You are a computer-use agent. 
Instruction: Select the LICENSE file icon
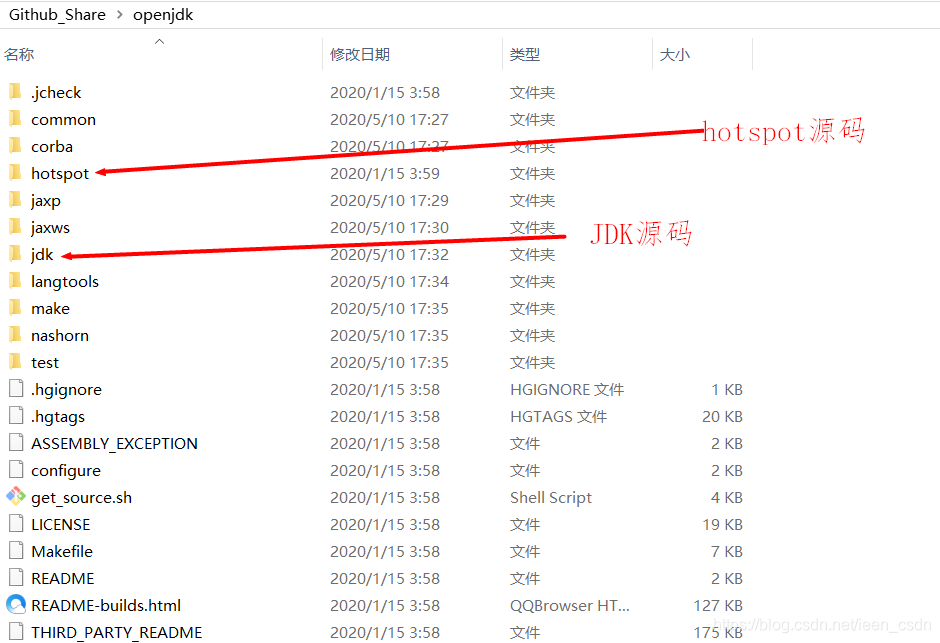(16, 523)
